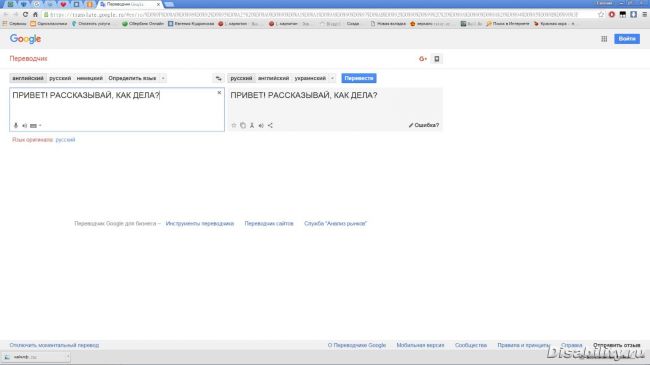
Task: Click the transliteration icon under translation
Action: pos(252,125)
